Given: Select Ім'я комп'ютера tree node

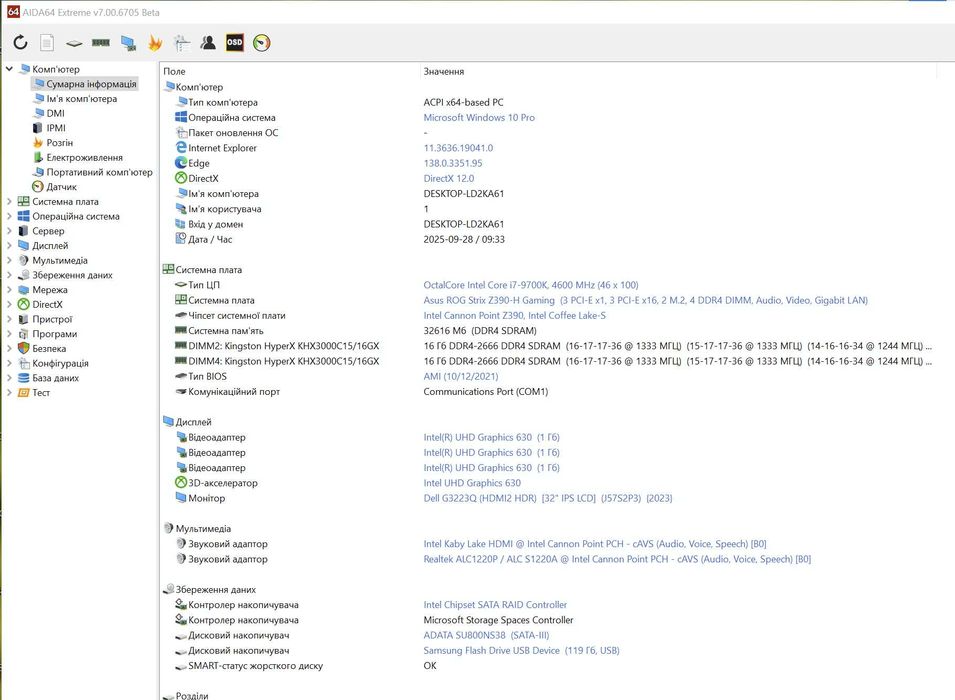Looking at the screenshot, I should [82, 99].
